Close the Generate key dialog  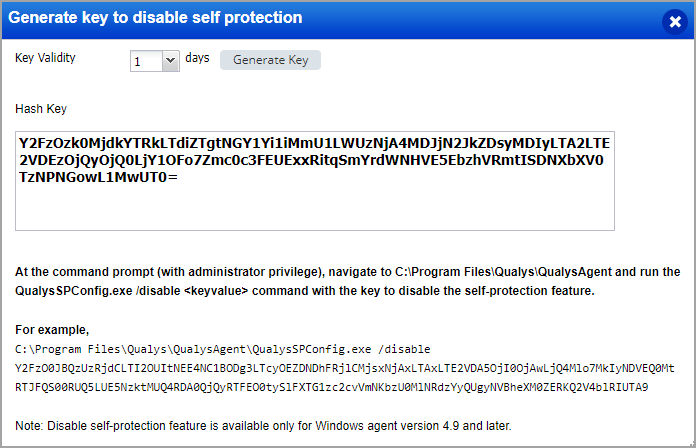tap(674, 20)
